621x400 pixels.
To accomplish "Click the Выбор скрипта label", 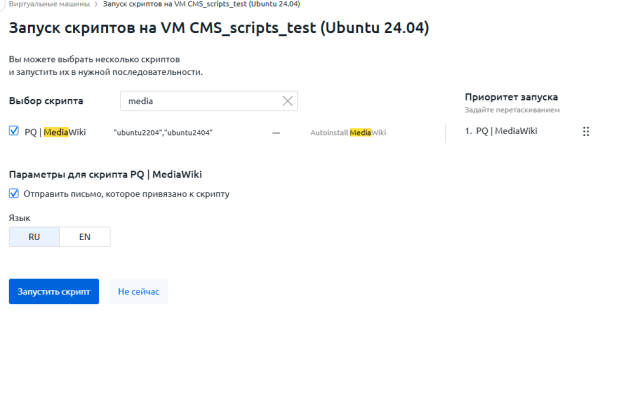I will pyautogui.click(x=46, y=101).
